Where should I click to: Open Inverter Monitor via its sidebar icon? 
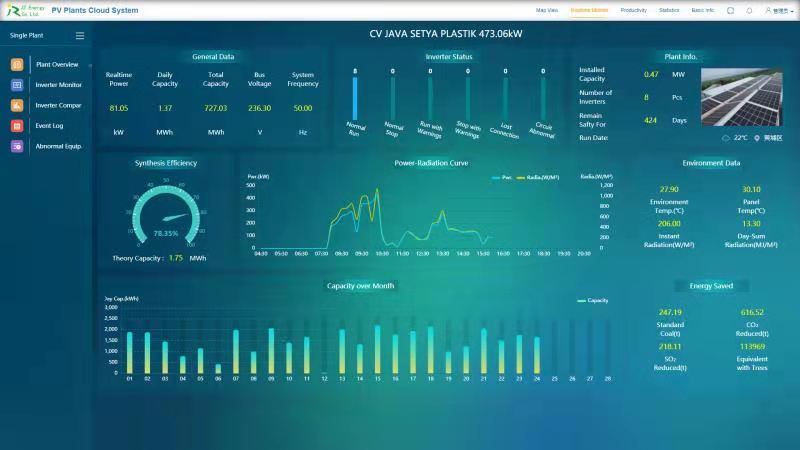(x=18, y=85)
